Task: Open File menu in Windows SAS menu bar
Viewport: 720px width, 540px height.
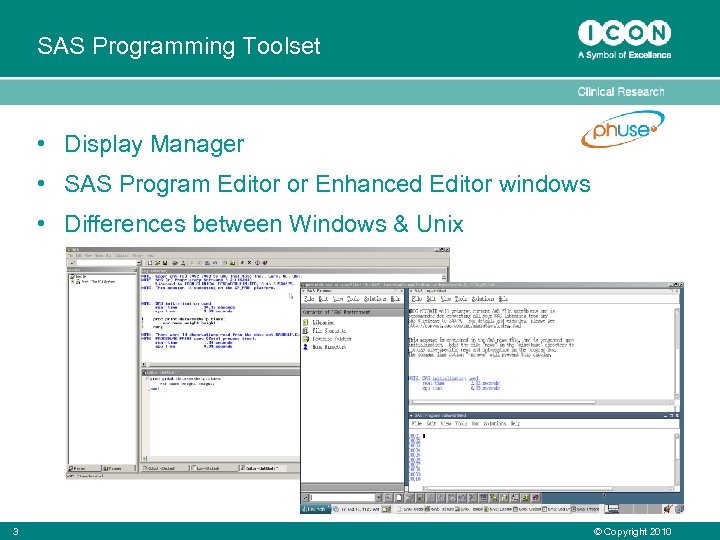Action: 70,255
